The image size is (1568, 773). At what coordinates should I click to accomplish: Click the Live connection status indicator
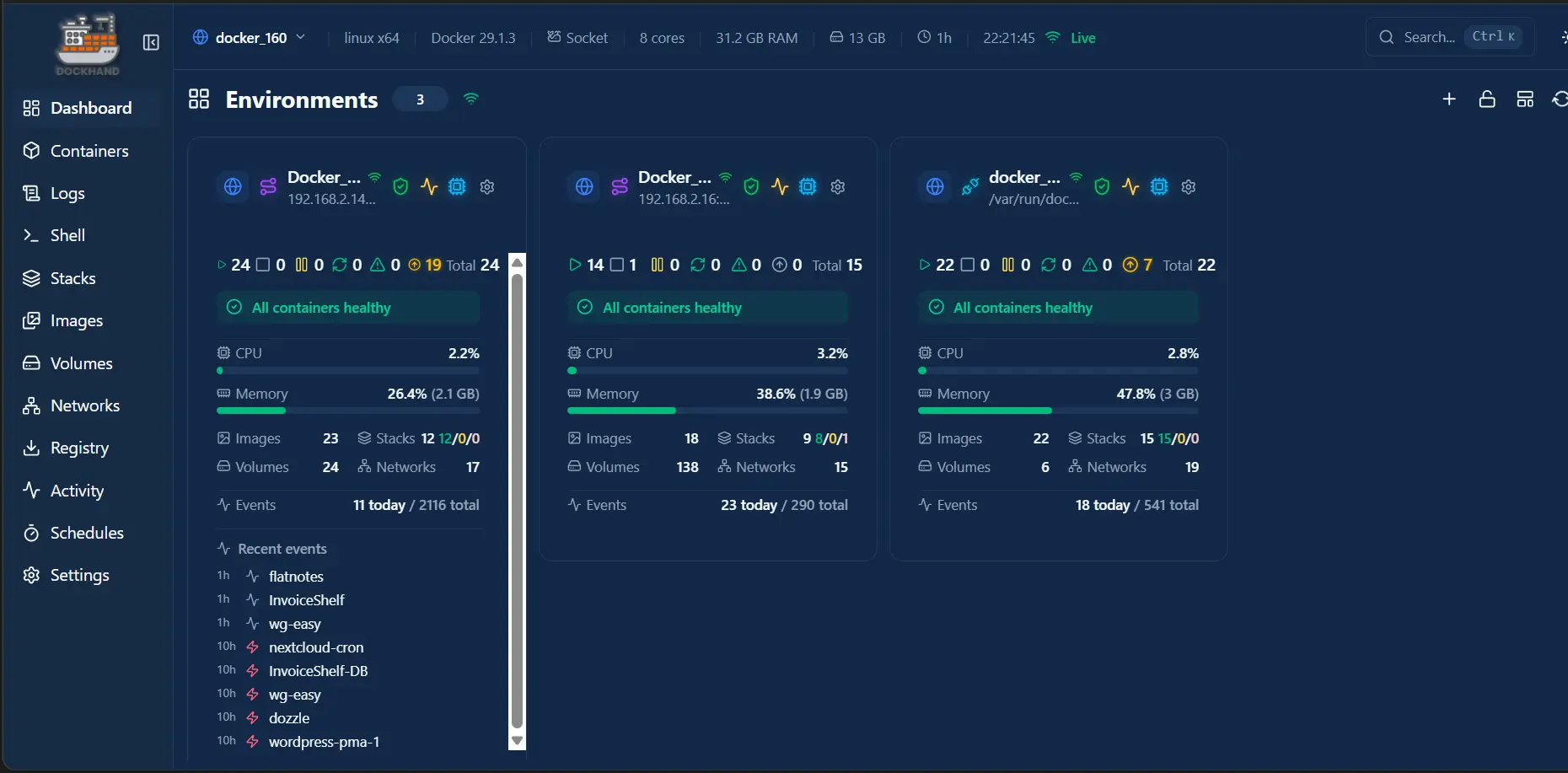click(x=1071, y=38)
